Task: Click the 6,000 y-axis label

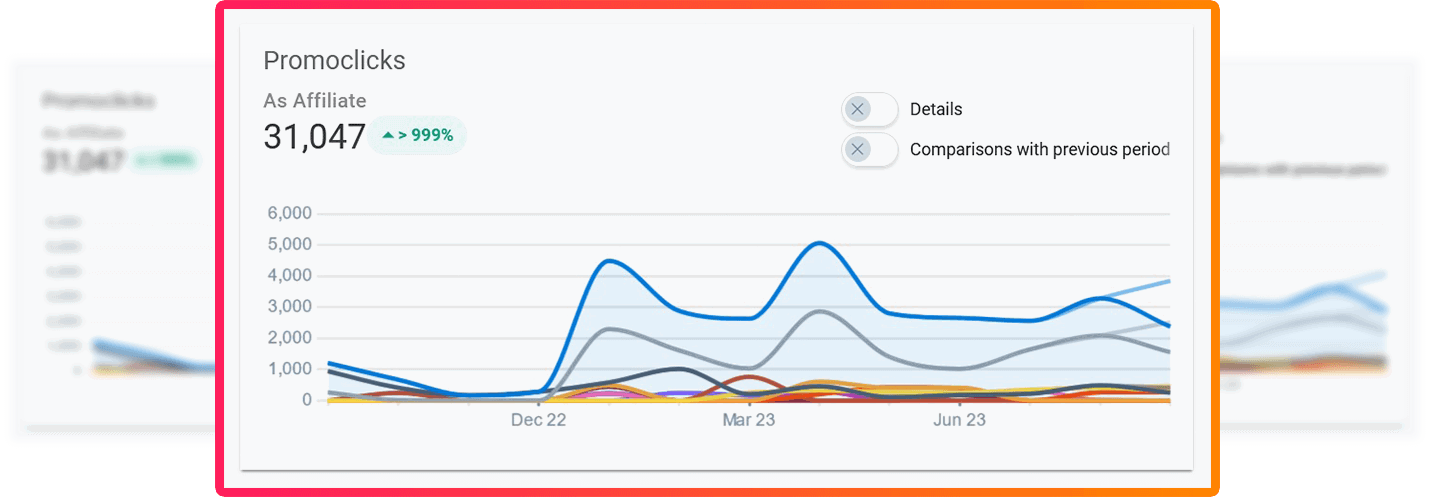Action: coord(290,213)
